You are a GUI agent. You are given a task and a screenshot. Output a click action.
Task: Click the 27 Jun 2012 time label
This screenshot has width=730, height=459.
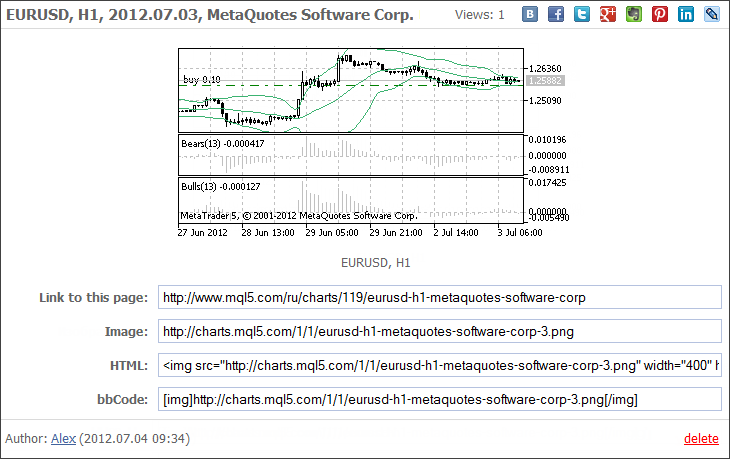point(203,232)
